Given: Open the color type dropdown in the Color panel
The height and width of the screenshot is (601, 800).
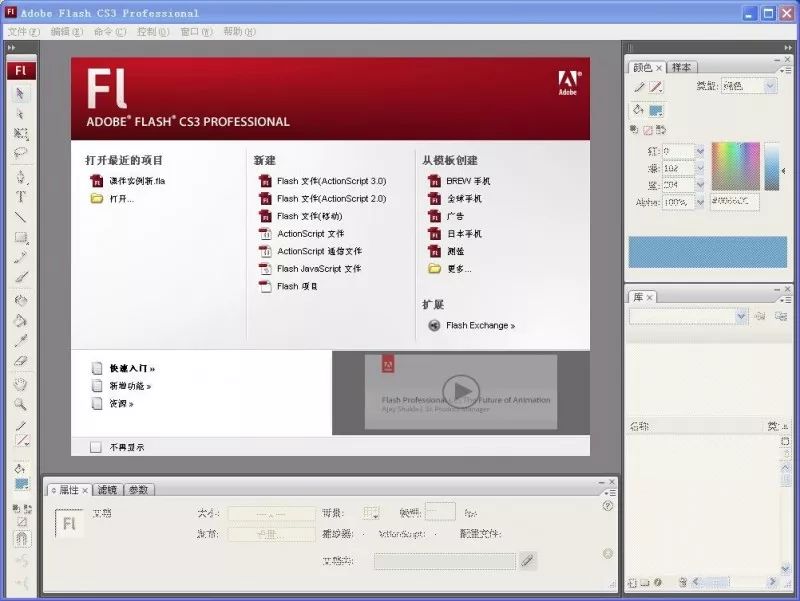Looking at the screenshot, I should tap(770, 85).
